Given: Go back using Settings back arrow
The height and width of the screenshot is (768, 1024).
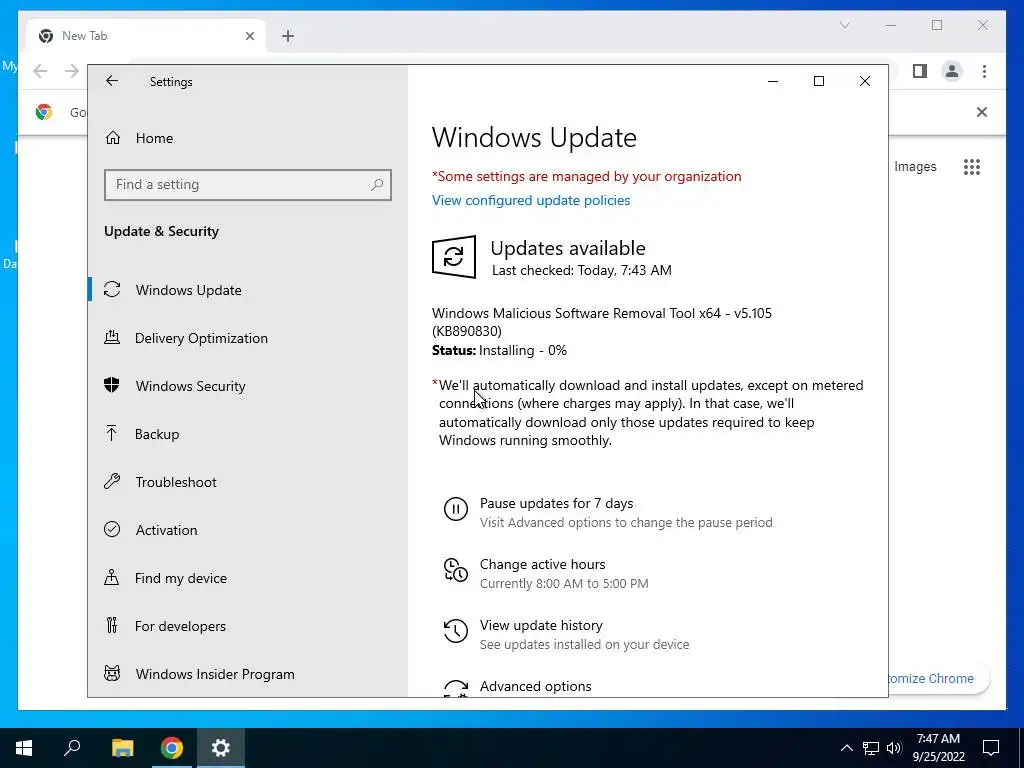Looking at the screenshot, I should [x=112, y=81].
